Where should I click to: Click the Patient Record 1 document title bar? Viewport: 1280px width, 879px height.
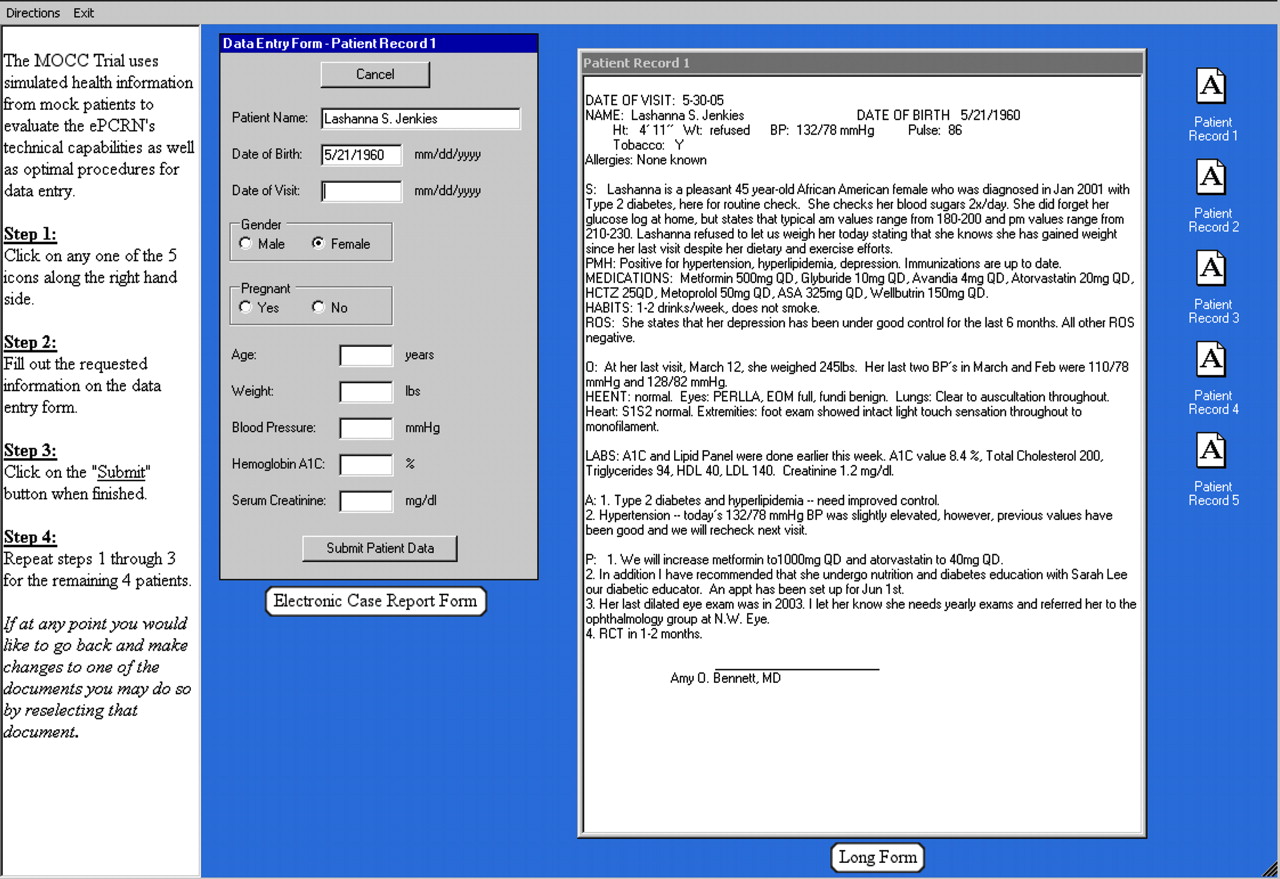click(862, 63)
